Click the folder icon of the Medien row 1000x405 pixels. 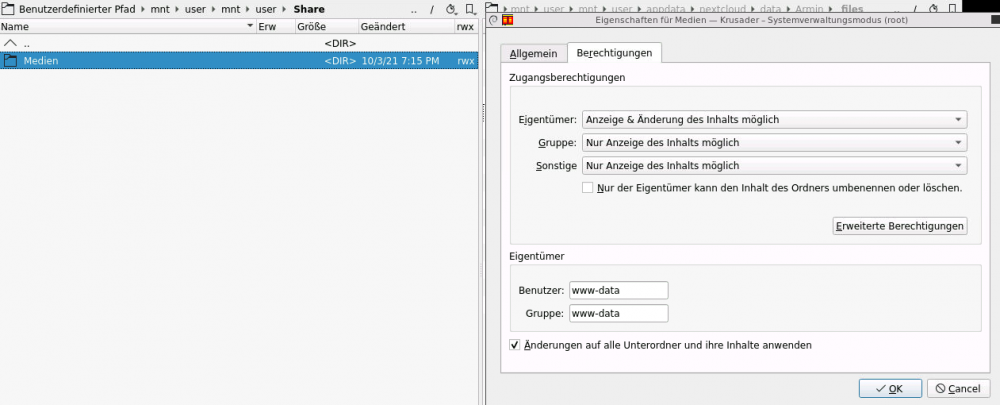[x=10, y=61]
